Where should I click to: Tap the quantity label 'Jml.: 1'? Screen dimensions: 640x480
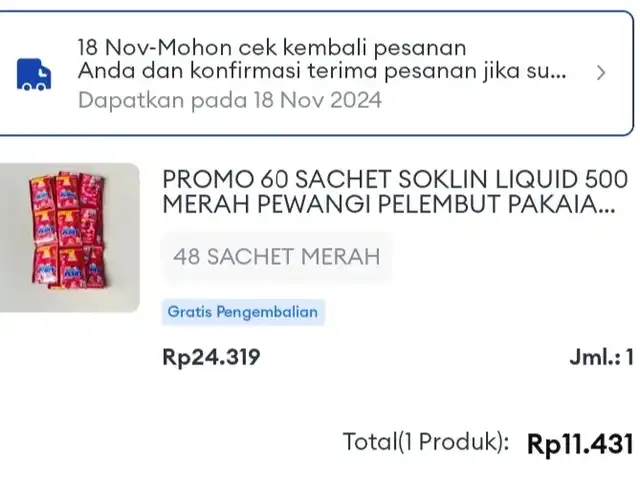pos(602,357)
